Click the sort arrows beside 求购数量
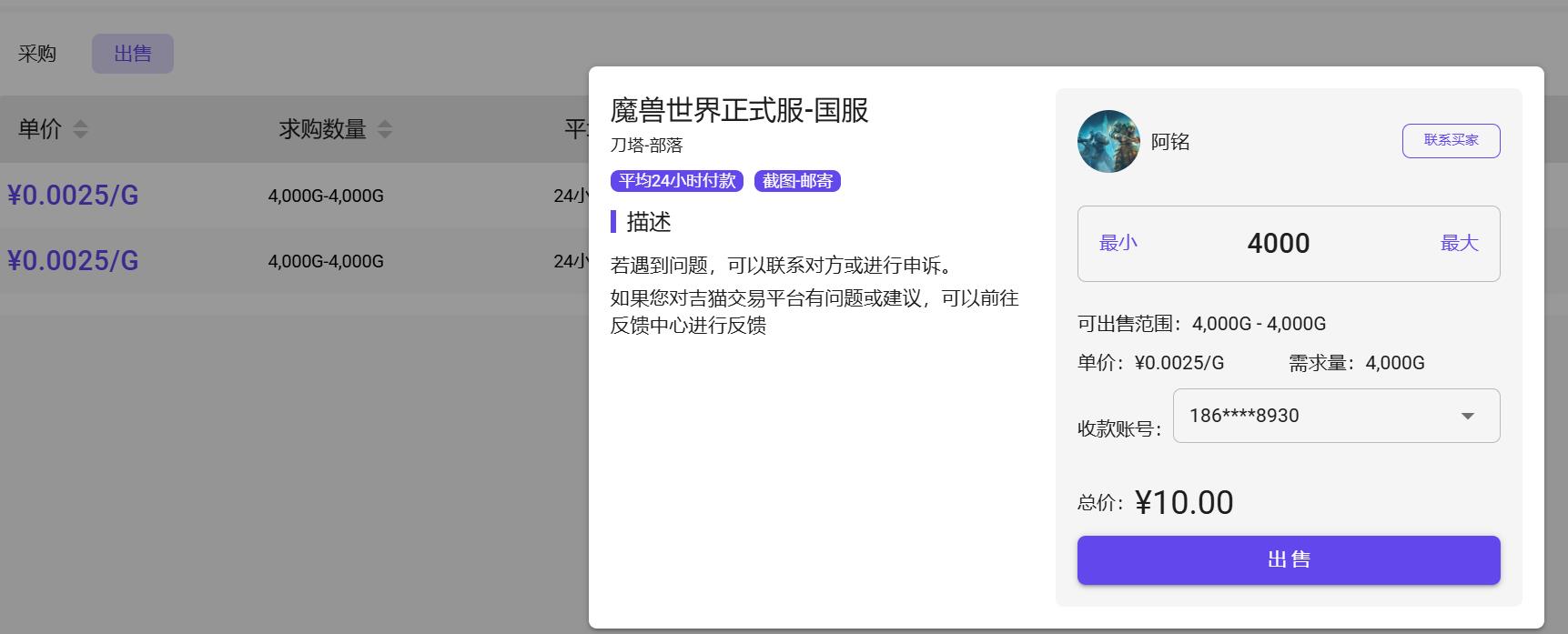This screenshot has width=1568, height=634. (385, 129)
